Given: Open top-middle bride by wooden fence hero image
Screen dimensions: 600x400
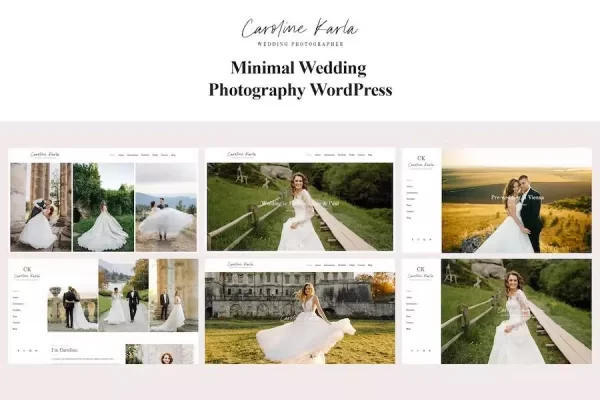Looking at the screenshot, I should click(300, 207).
